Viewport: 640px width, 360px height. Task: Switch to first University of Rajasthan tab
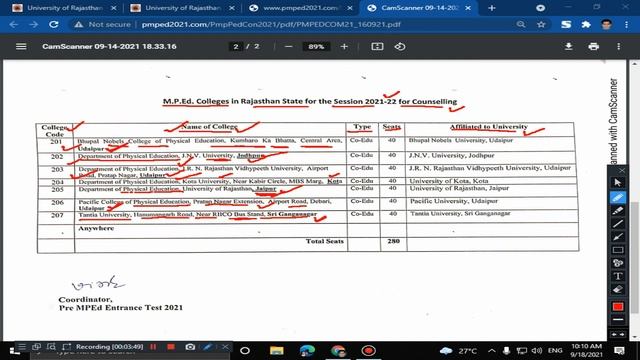(64, 8)
